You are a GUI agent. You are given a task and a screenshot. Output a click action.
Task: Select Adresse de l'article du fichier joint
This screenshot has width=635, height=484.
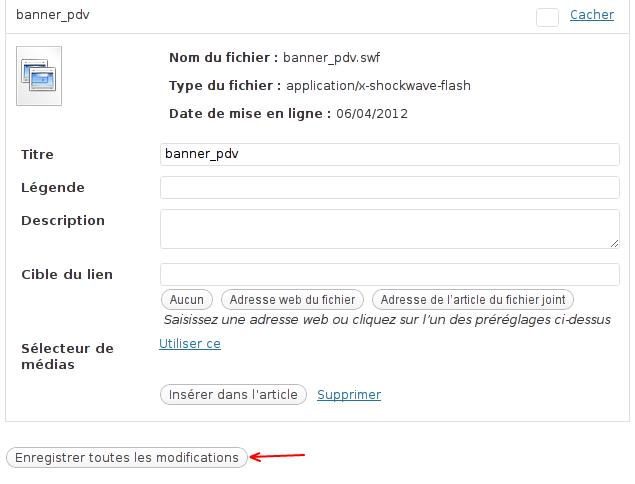pos(473,299)
